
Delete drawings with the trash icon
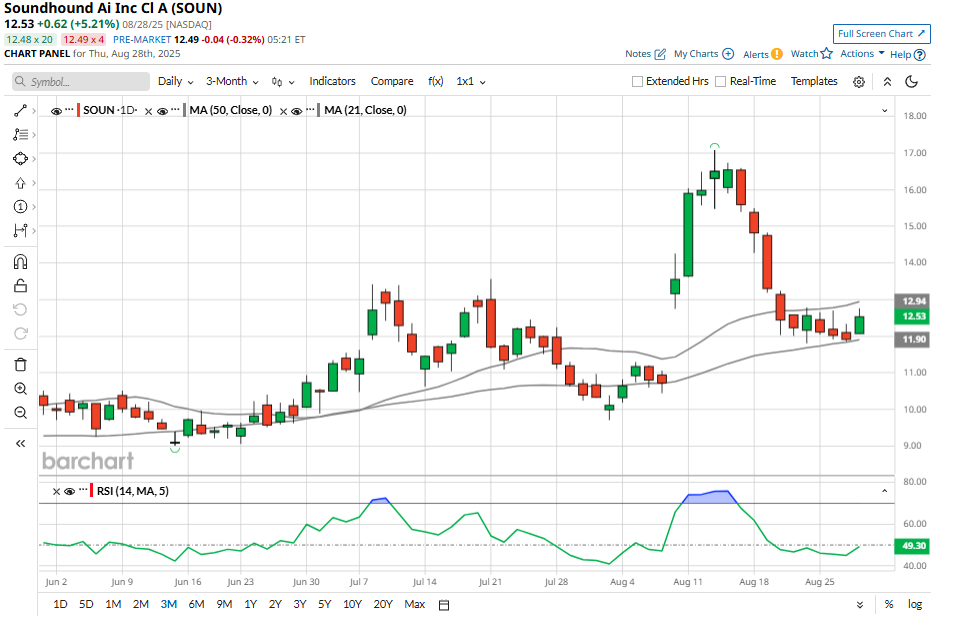[x=20, y=364]
